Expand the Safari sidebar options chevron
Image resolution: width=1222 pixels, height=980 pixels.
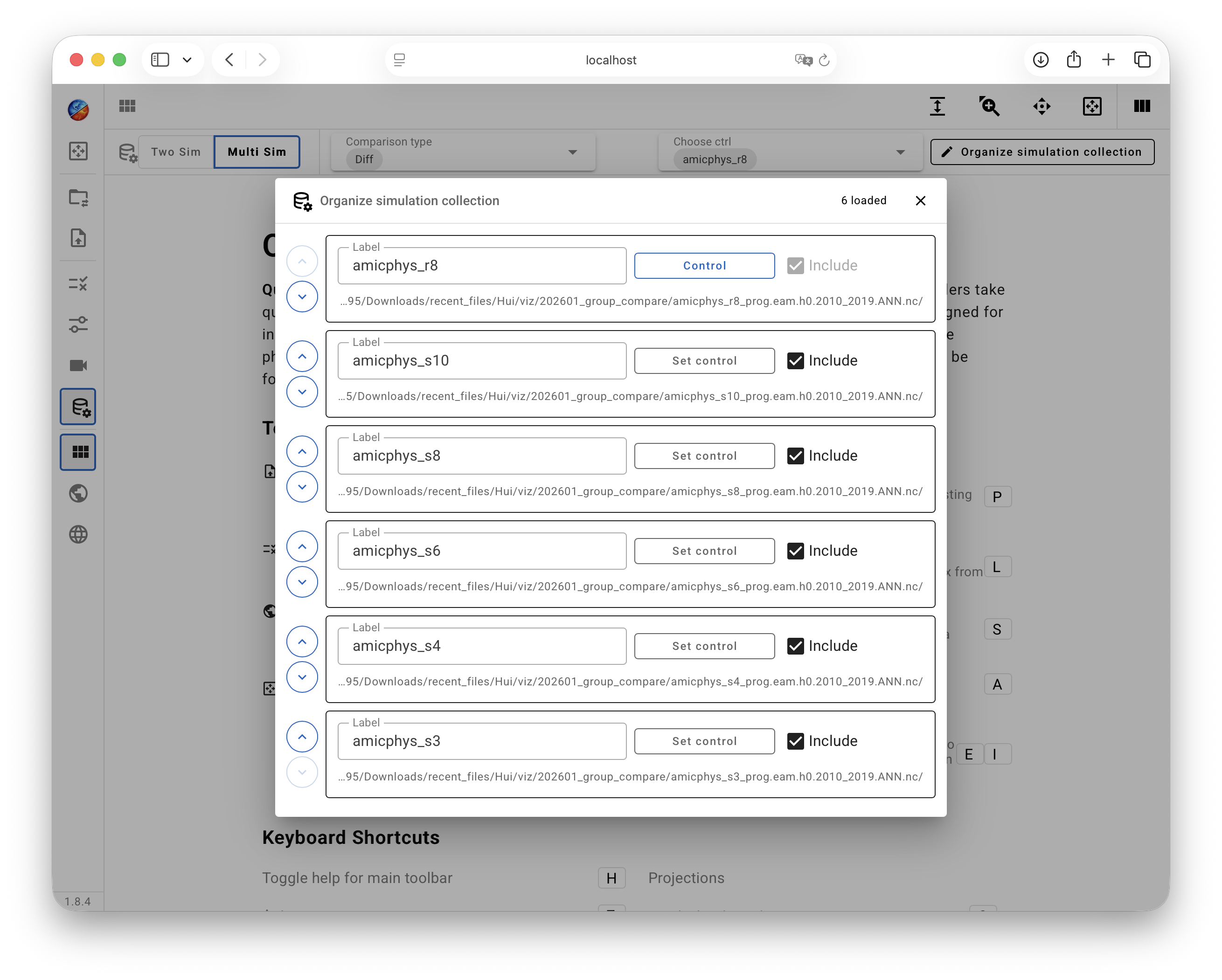(x=187, y=60)
